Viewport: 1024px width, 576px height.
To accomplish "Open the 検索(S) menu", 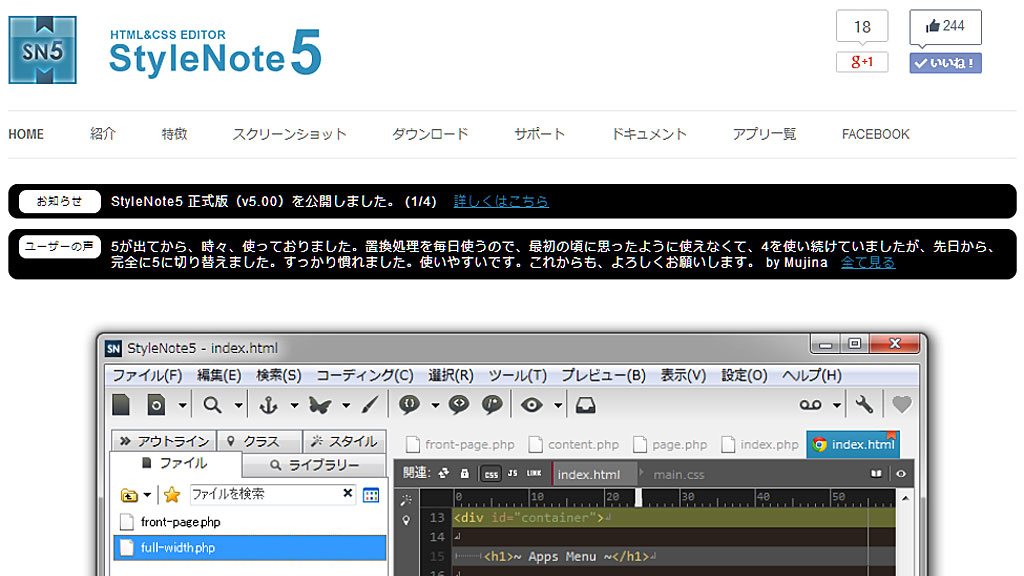I will tap(279, 376).
